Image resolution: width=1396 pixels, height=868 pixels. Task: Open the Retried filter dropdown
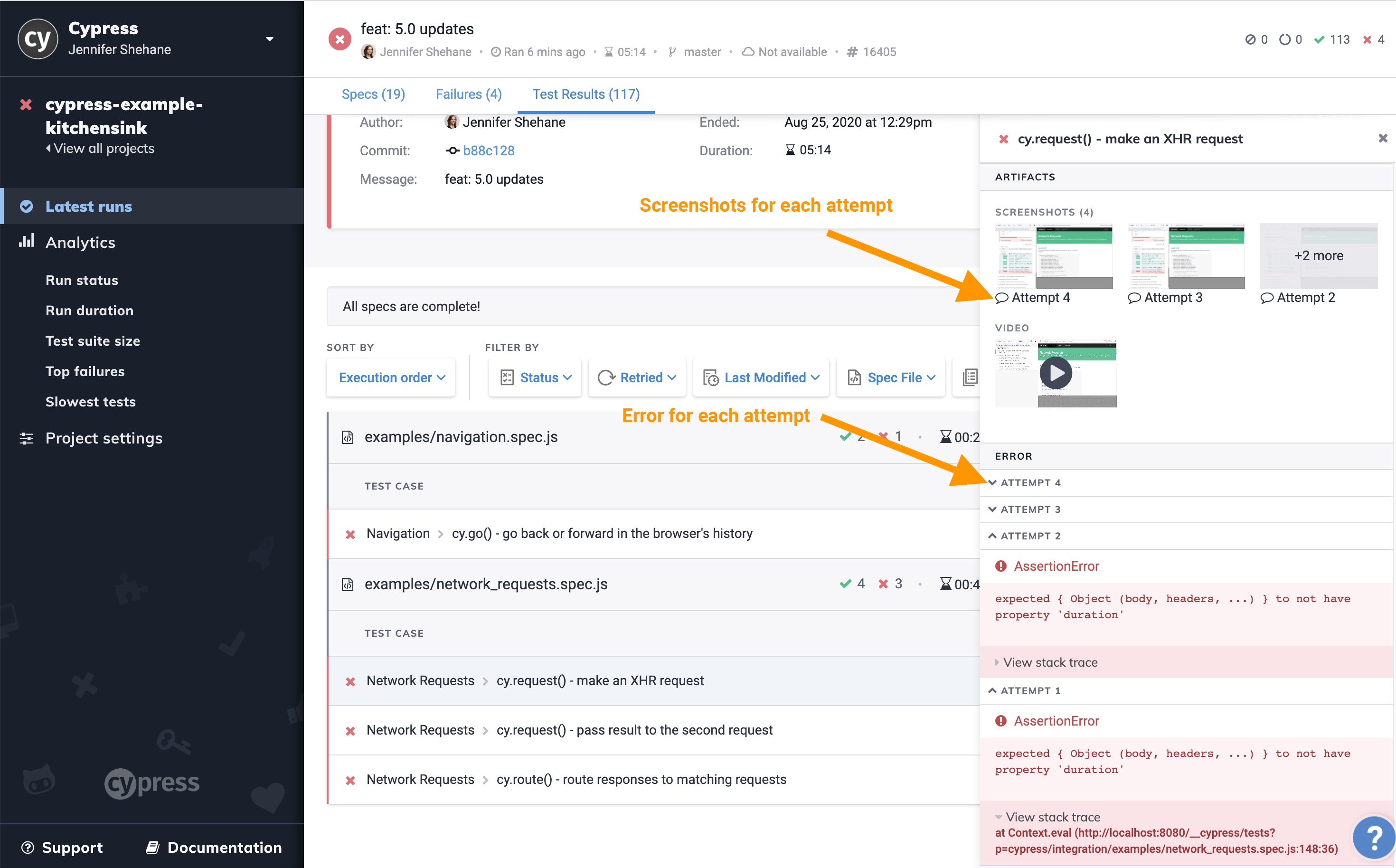[637, 377]
